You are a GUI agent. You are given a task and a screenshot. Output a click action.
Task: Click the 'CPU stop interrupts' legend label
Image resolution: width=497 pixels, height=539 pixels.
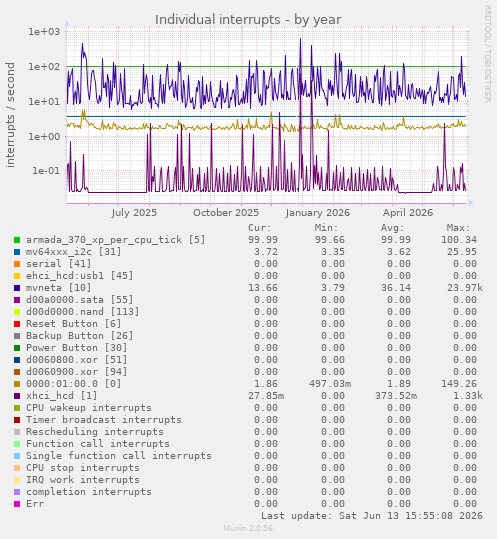pyautogui.click(x=83, y=468)
